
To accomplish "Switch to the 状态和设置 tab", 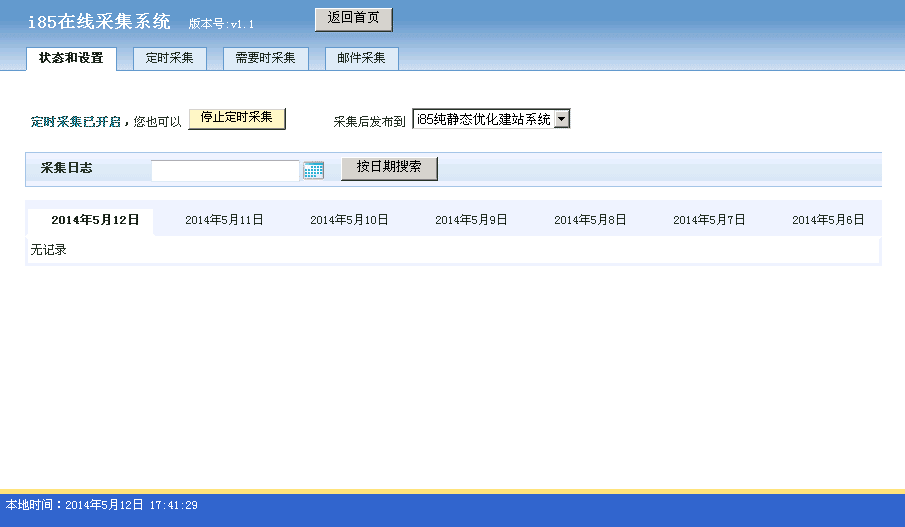I will click(x=71, y=58).
